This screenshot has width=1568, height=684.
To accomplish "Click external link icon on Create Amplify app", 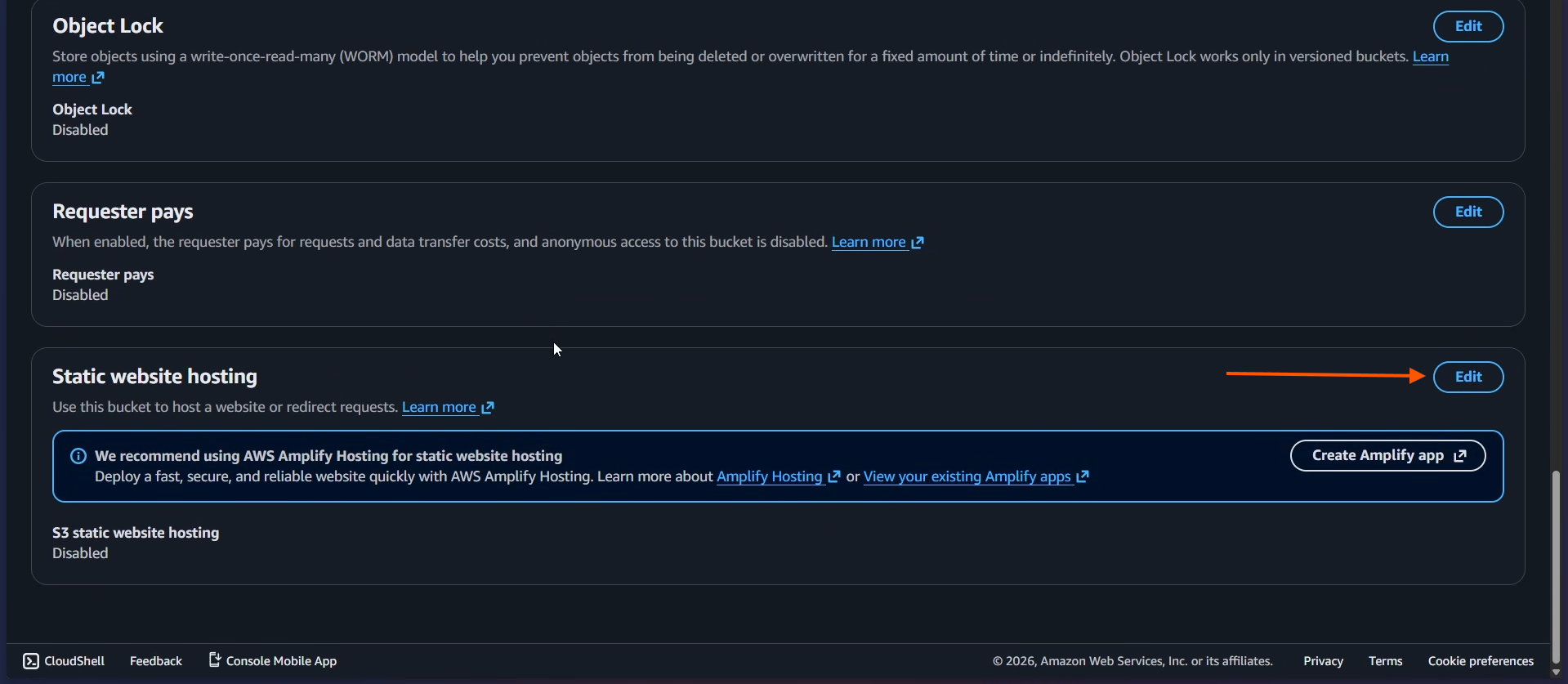I will (1460, 456).
